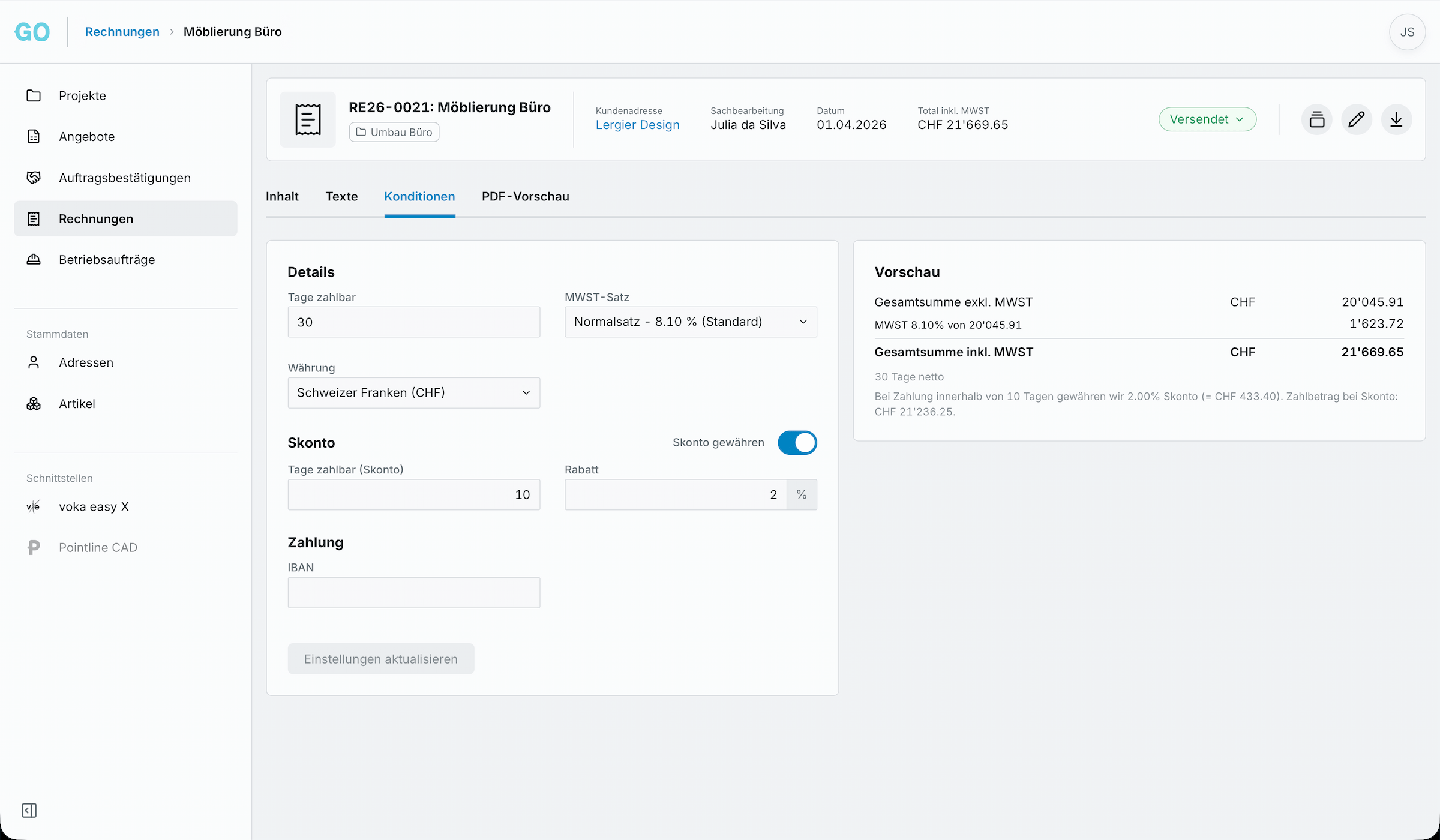Open Auftragsbestätigungen in the sidebar
This screenshot has height=840, width=1440.
point(125,178)
